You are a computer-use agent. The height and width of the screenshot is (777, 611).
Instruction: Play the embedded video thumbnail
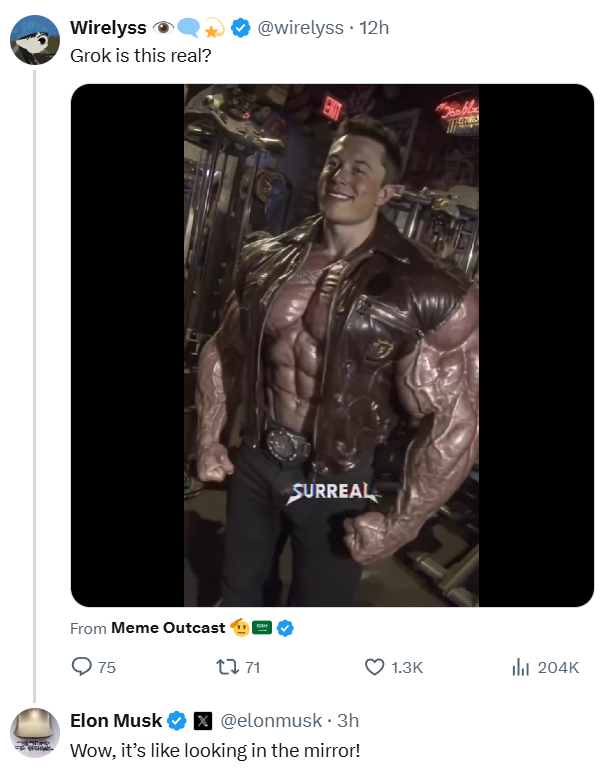point(331,345)
